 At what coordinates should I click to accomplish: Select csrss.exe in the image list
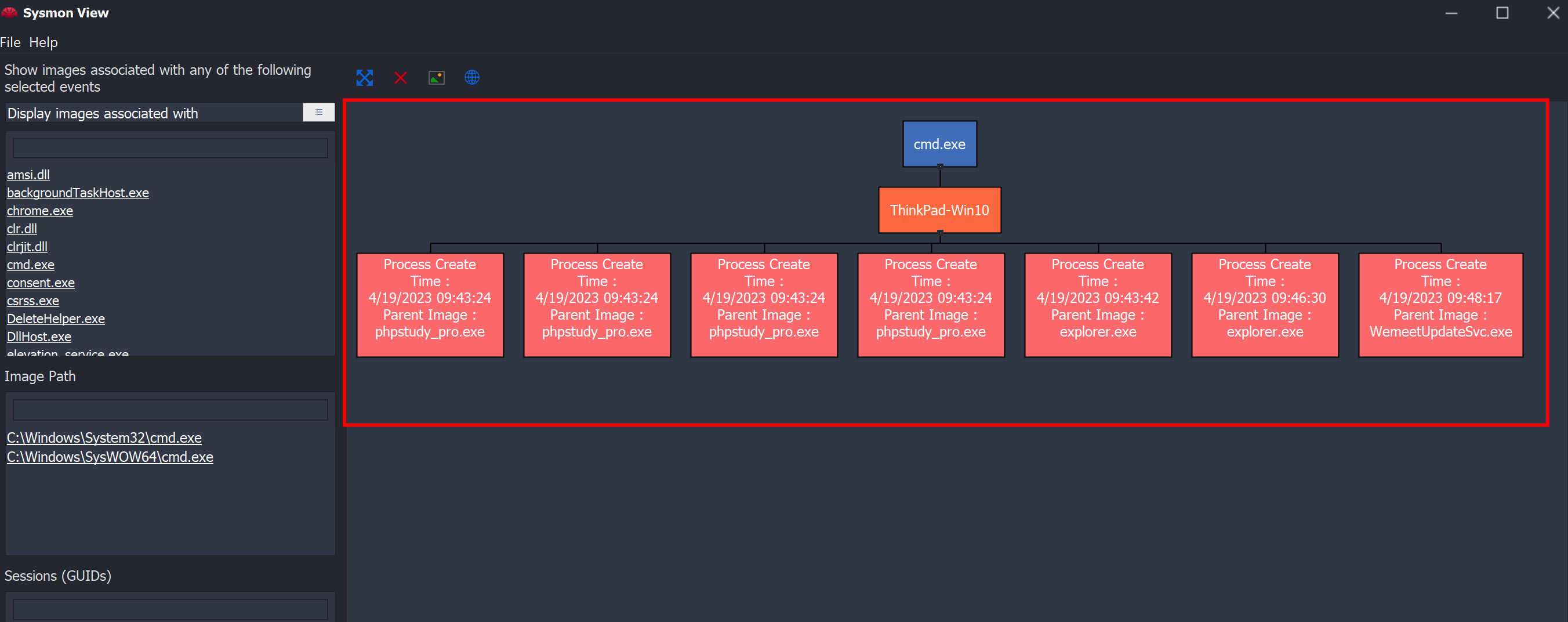click(33, 301)
